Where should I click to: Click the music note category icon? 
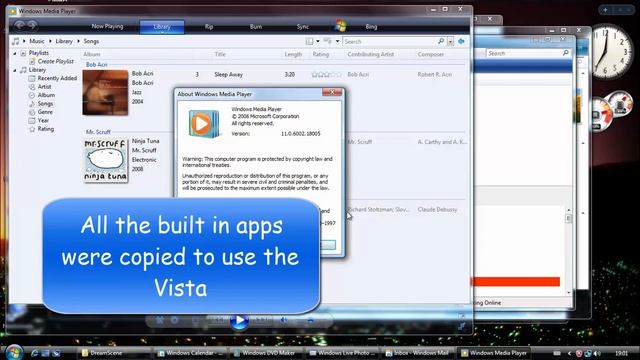coord(16,41)
